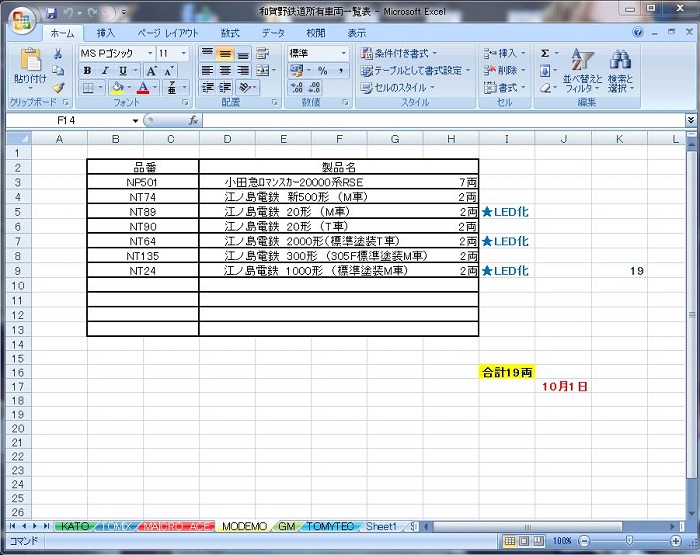Apply comma style format

[x=341, y=71]
